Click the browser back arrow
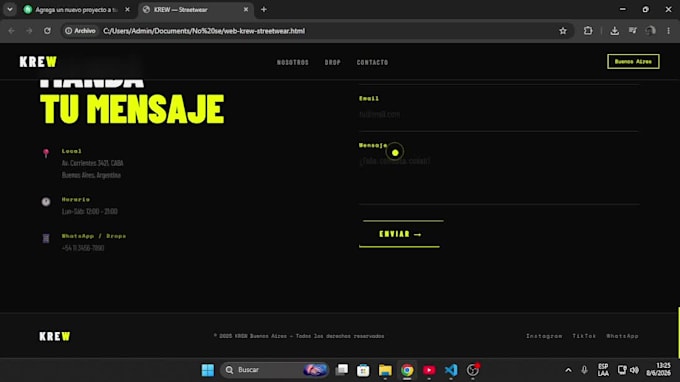This screenshot has height=382, width=680. [11, 31]
